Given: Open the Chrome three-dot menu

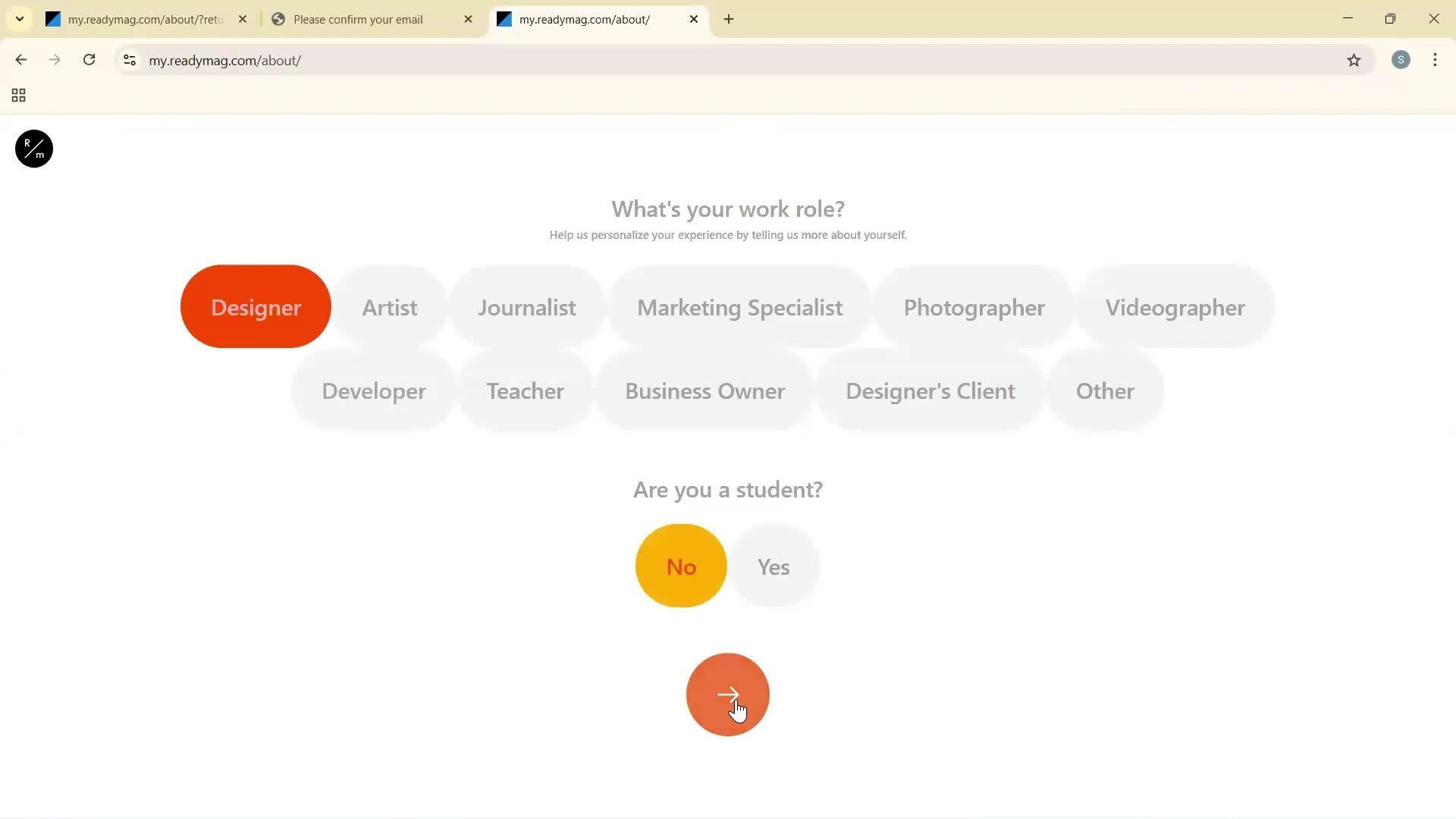Looking at the screenshot, I should (1435, 60).
